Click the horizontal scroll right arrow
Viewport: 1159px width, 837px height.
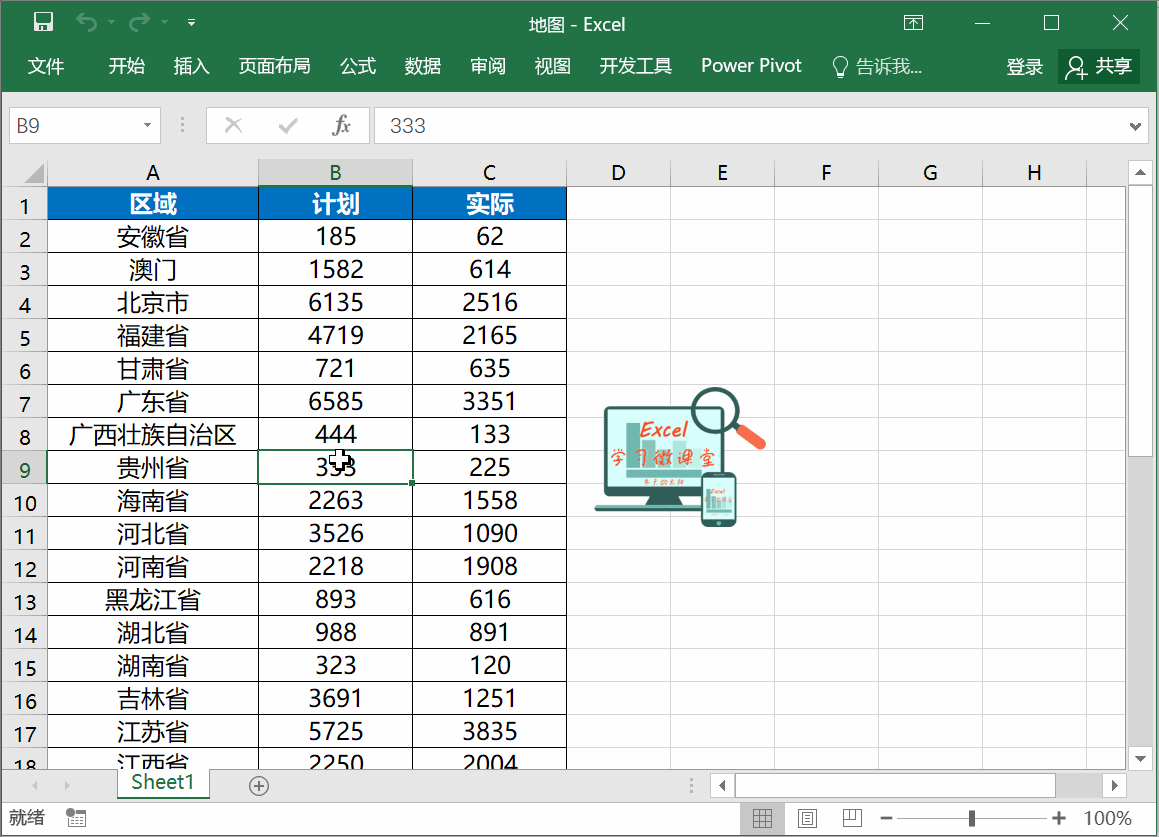[1115, 785]
